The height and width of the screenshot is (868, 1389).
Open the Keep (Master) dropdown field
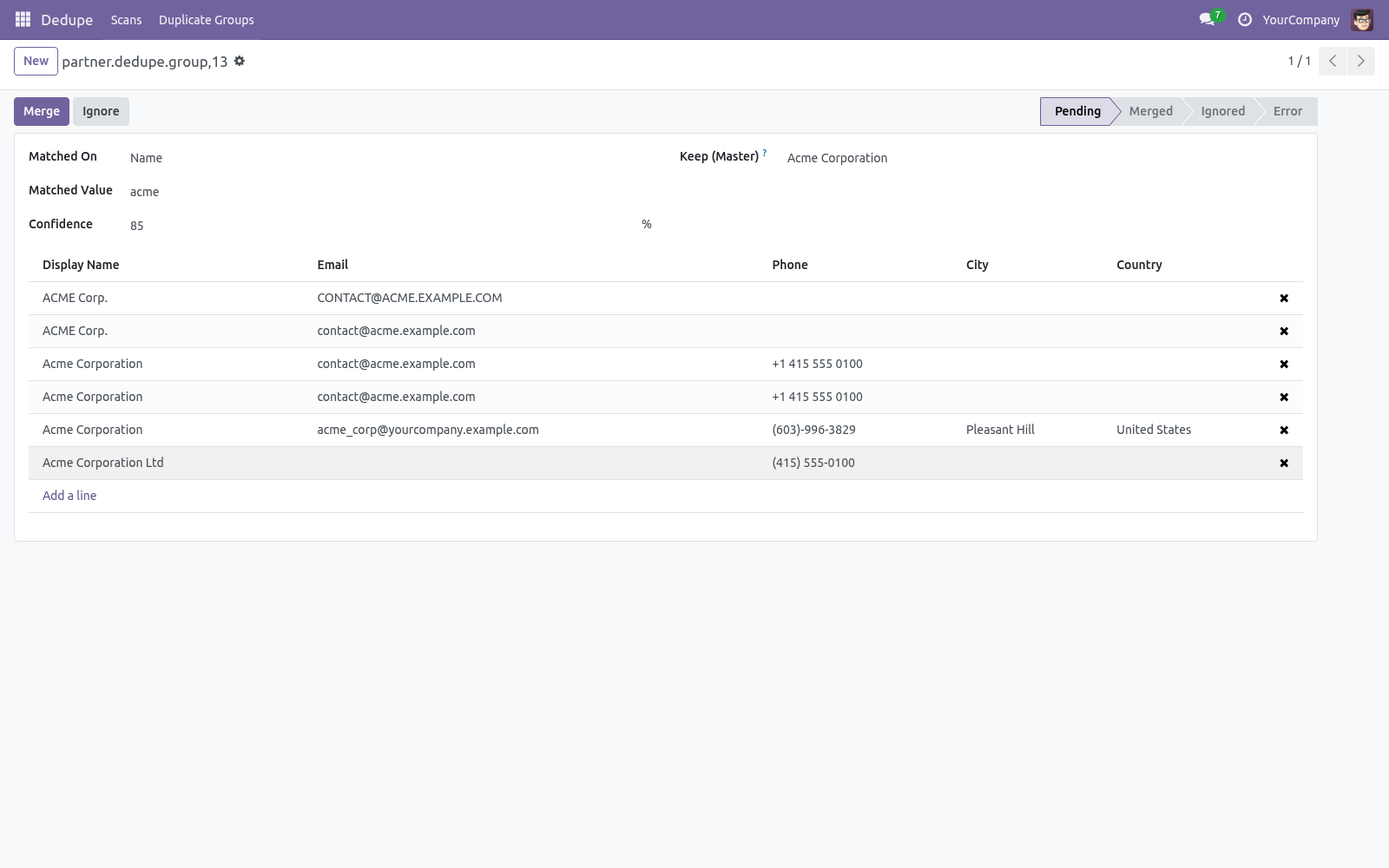[1044, 158]
